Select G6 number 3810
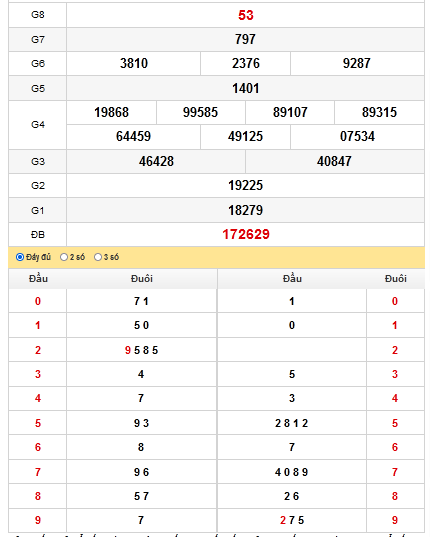The width and height of the screenshot is (430, 537). point(134,63)
